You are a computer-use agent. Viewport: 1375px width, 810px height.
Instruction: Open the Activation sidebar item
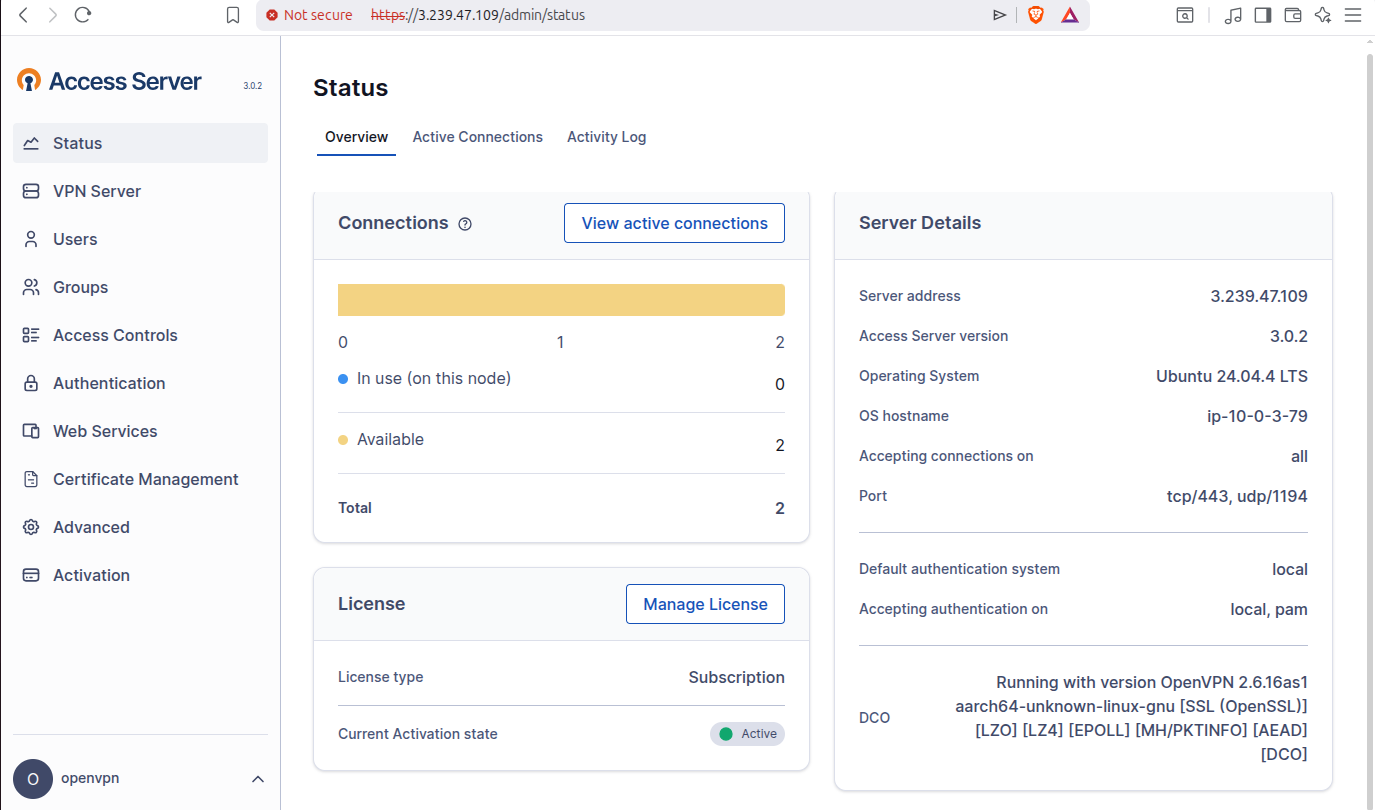click(91, 575)
